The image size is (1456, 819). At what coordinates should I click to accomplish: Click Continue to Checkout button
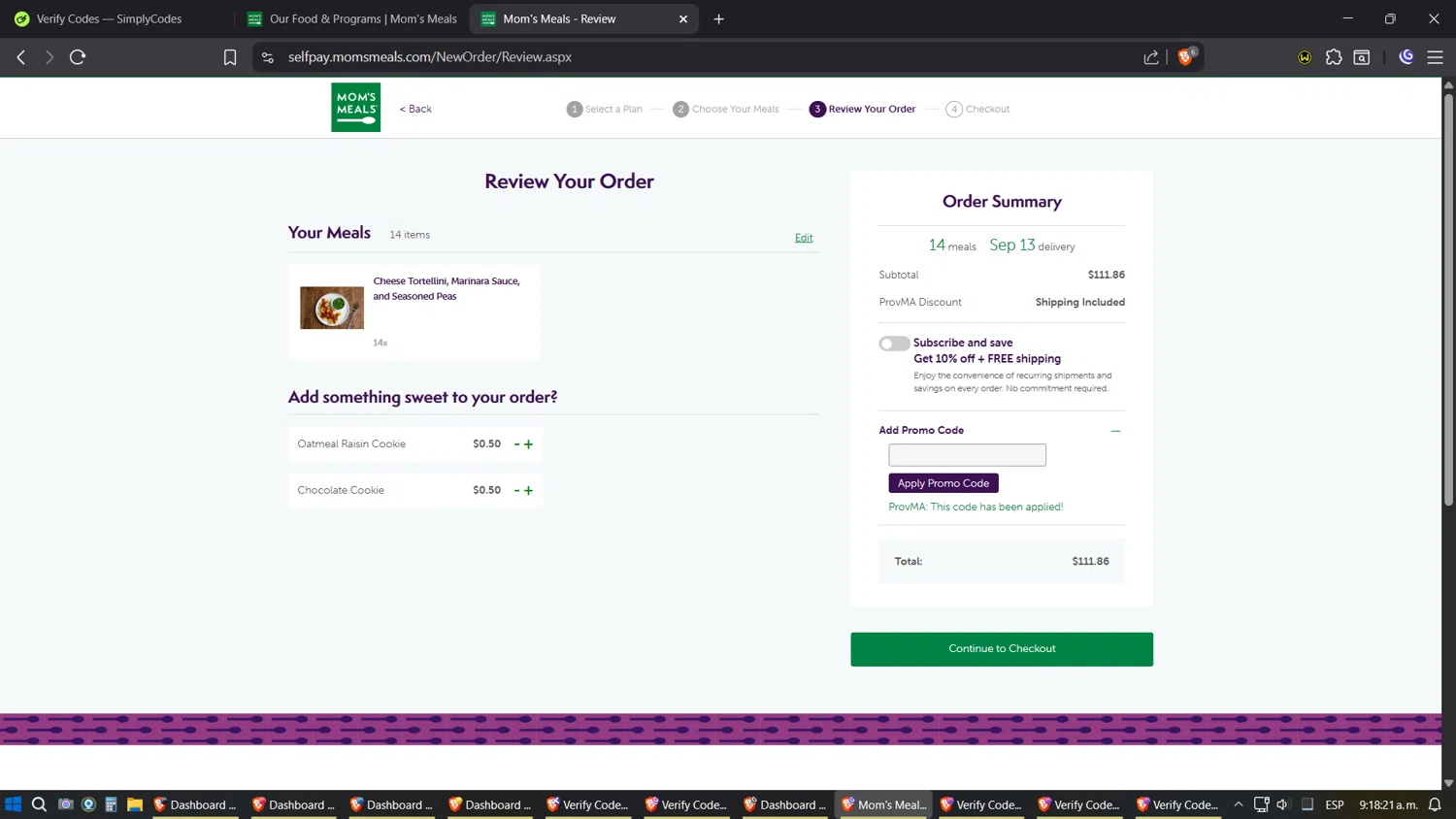tap(1002, 649)
